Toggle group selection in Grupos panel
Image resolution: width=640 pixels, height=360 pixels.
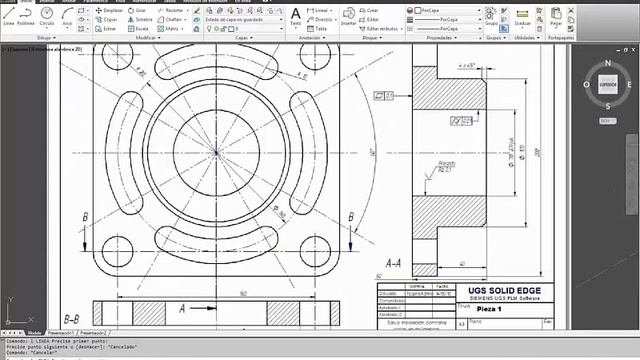point(504,29)
